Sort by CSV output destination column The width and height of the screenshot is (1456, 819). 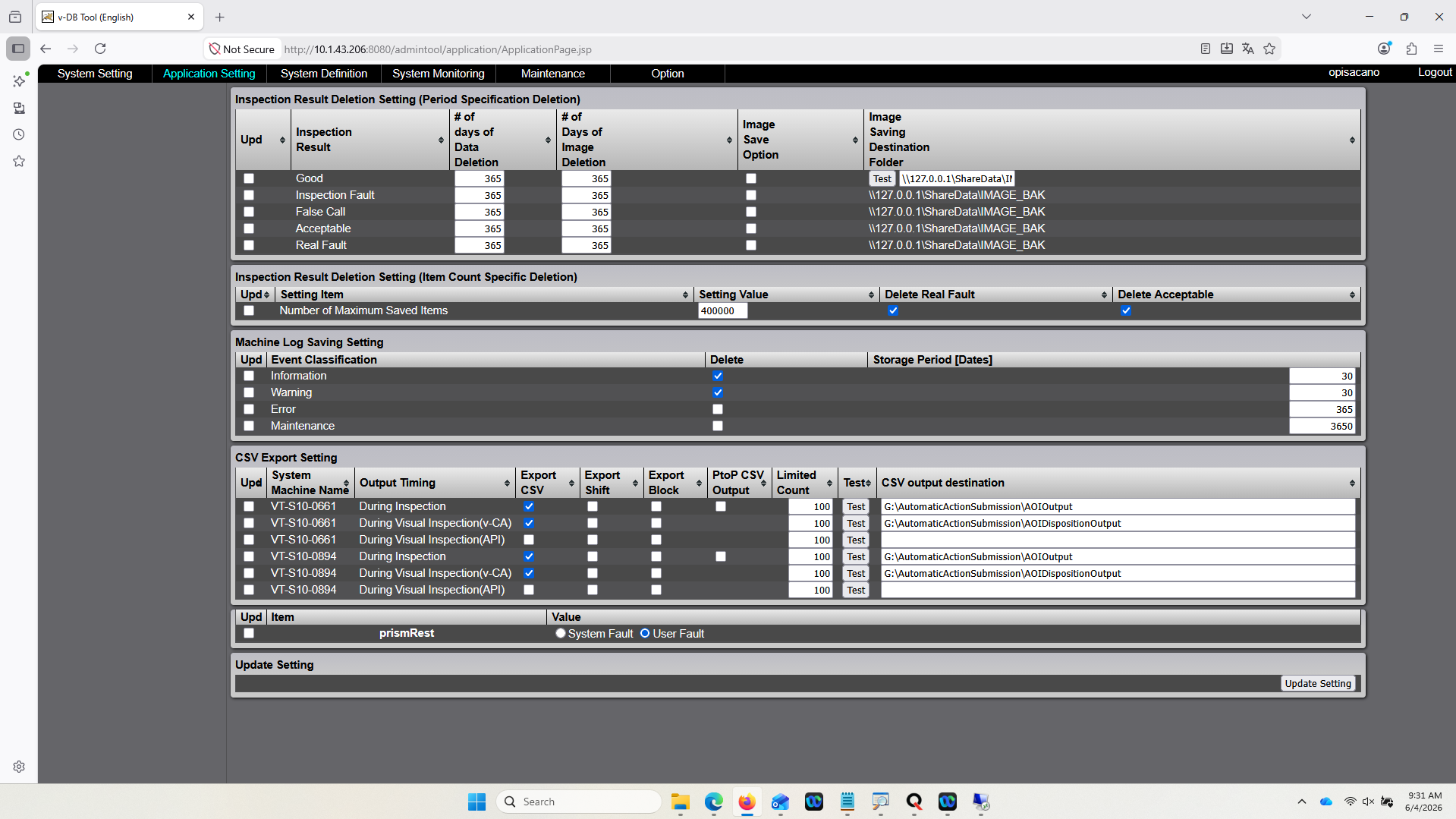(x=1352, y=484)
